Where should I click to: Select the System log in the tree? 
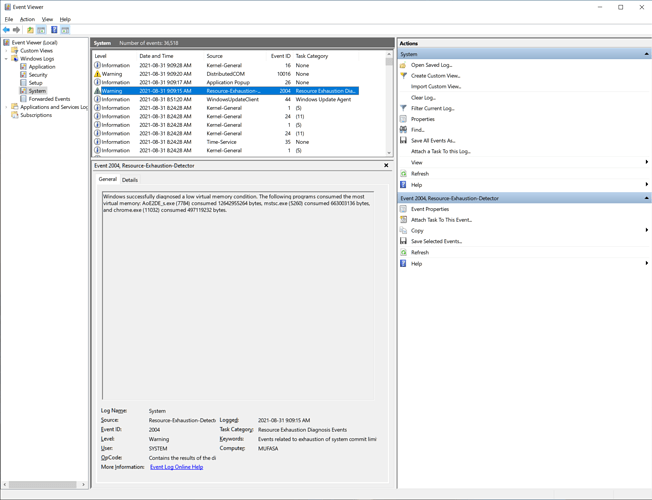point(37,91)
